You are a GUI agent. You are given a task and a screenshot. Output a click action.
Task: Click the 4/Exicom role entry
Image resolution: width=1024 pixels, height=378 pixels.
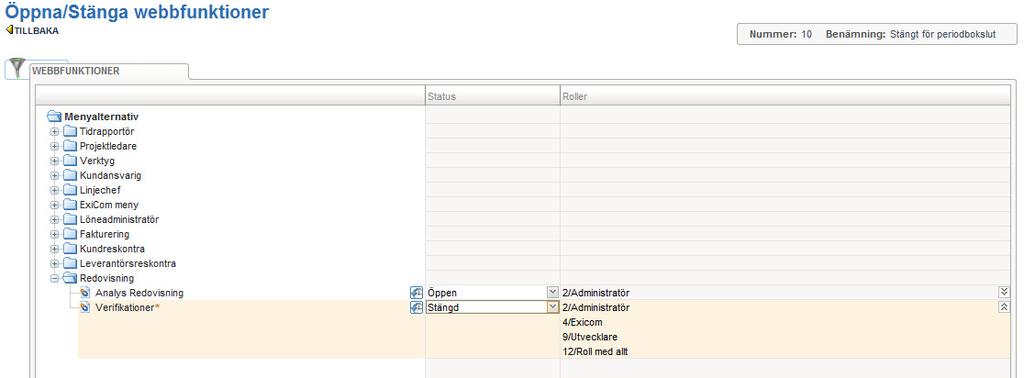(582, 322)
